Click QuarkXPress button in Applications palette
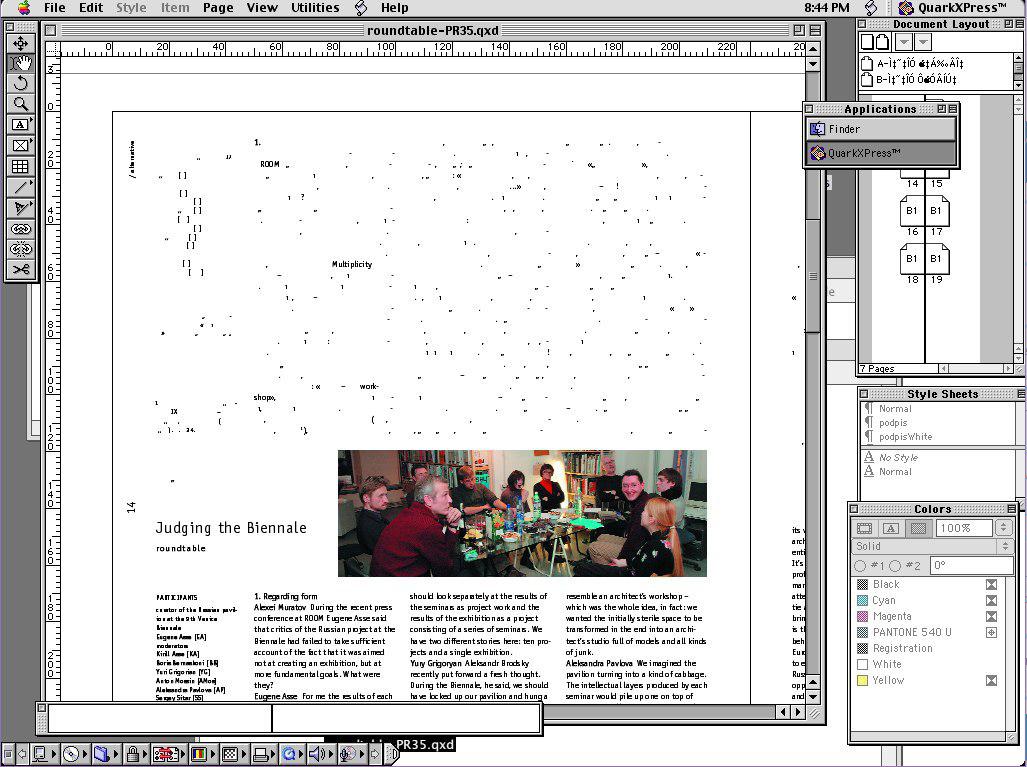 tap(881, 153)
